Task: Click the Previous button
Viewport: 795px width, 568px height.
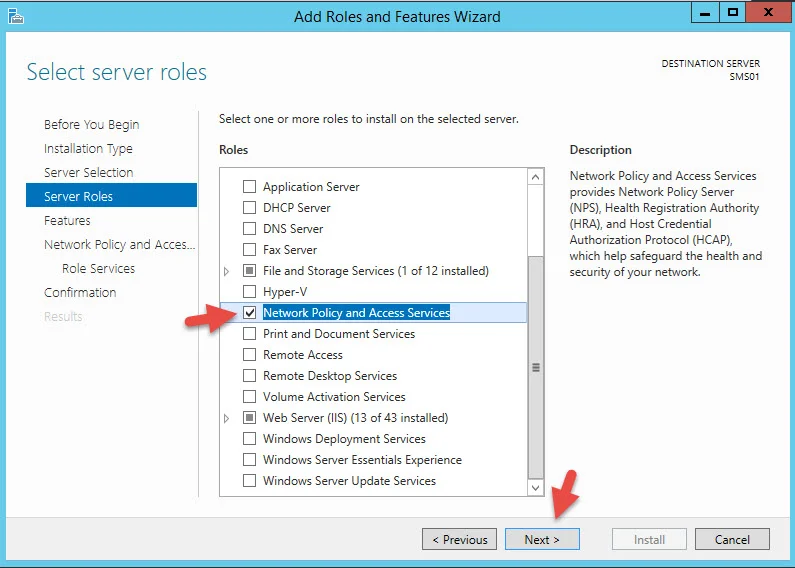Action: coord(459,540)
